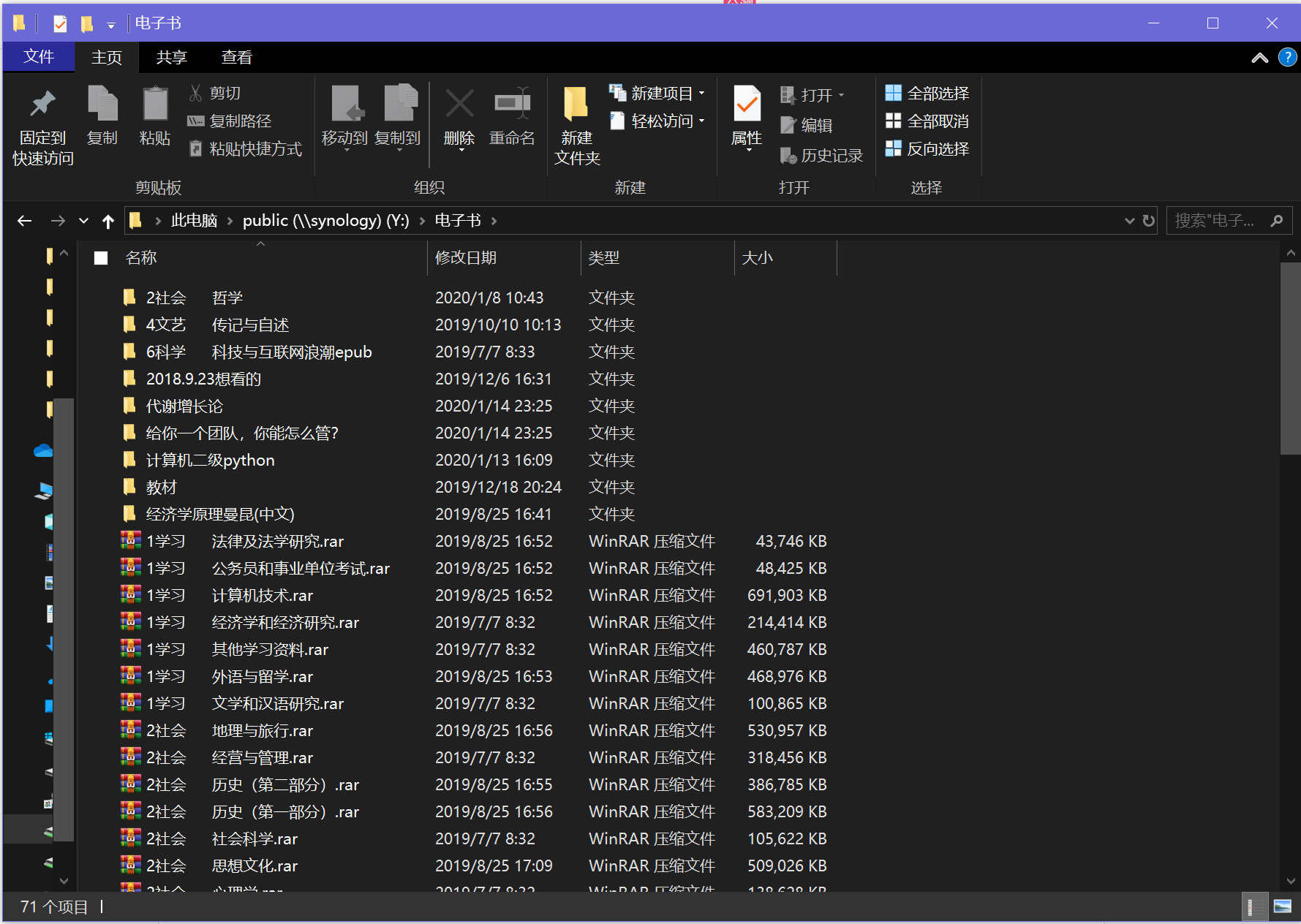
Task: Click navigation pane scroll down arrow
Action: (64, 881)
